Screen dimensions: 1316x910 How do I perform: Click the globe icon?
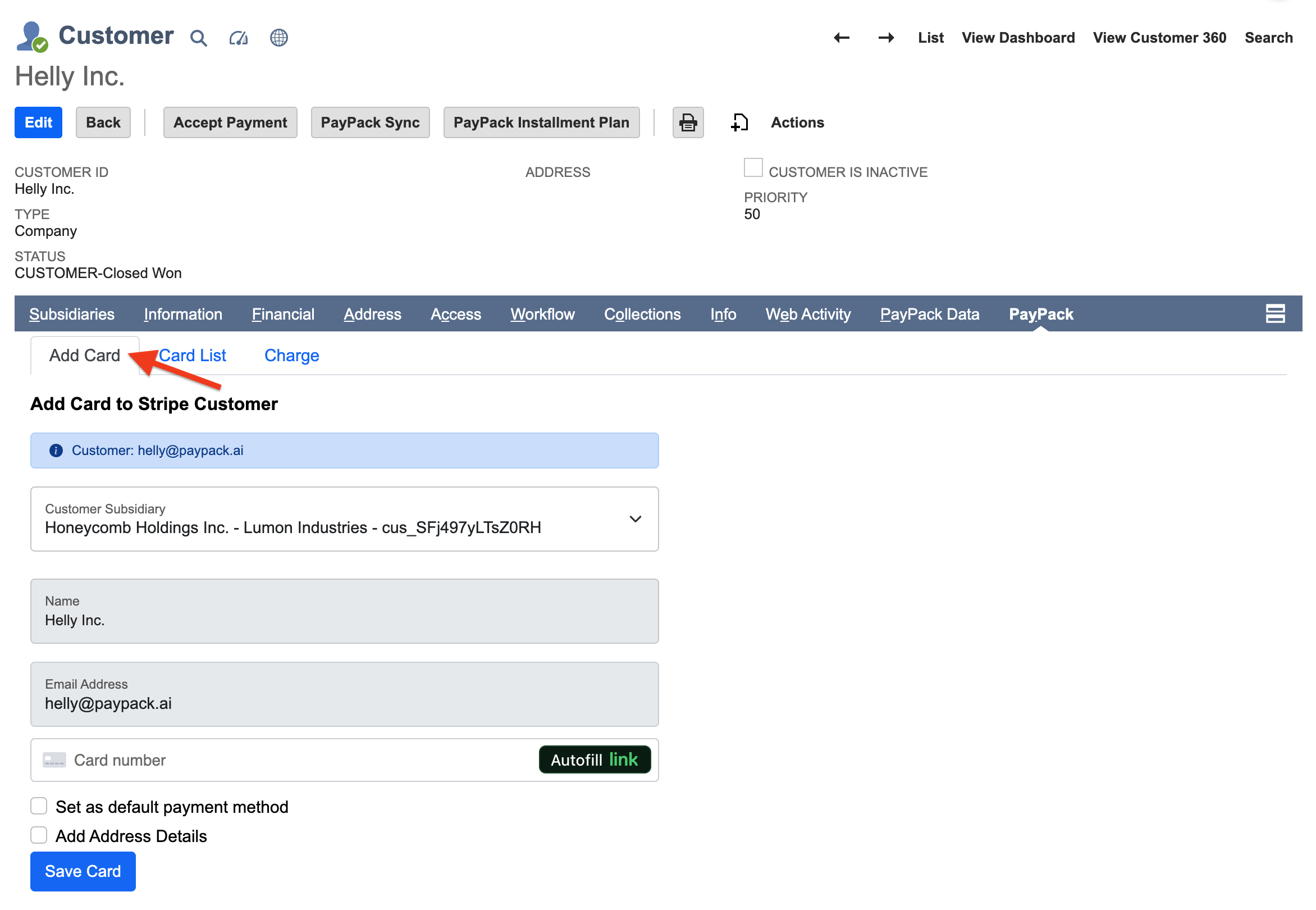tap(278, 38)
